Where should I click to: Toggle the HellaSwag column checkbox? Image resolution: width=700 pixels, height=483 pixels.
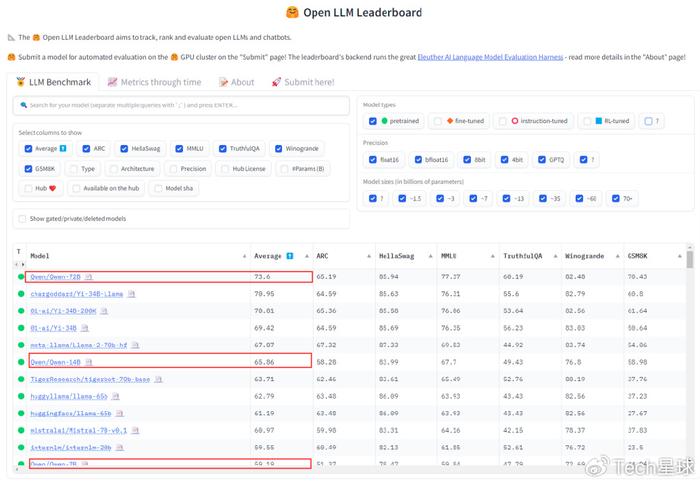pyautogui.click(x=124, y=149)
